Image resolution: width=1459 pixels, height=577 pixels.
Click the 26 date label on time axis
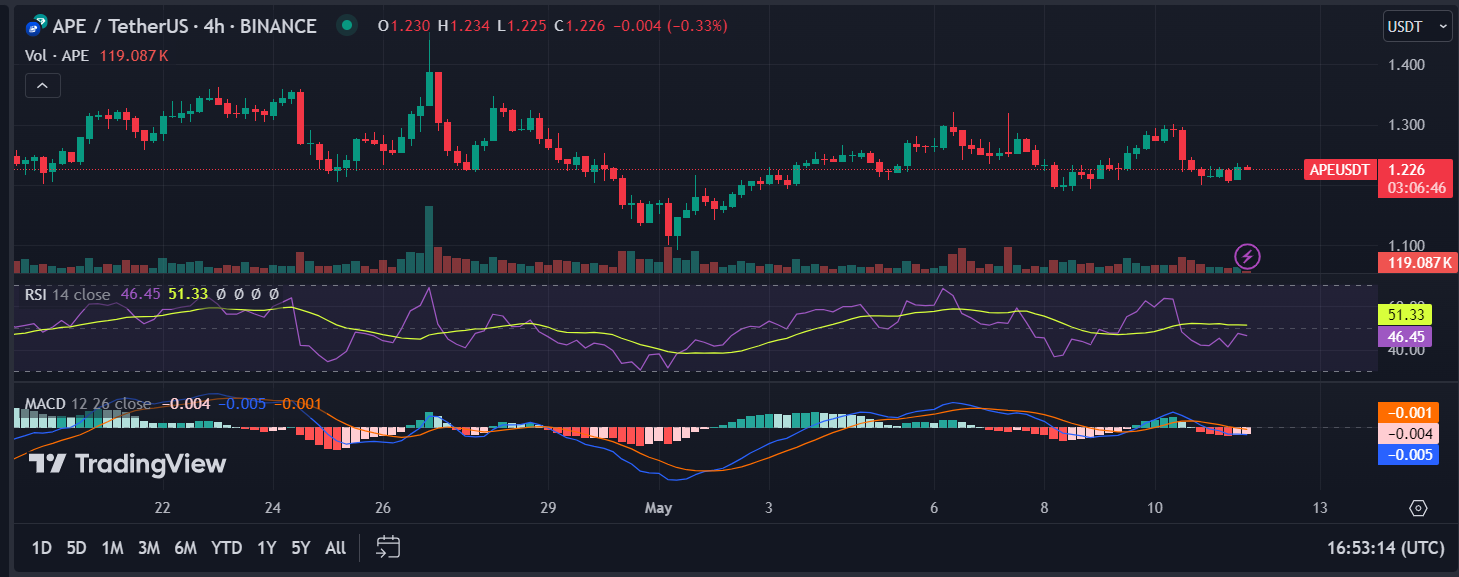381,508
